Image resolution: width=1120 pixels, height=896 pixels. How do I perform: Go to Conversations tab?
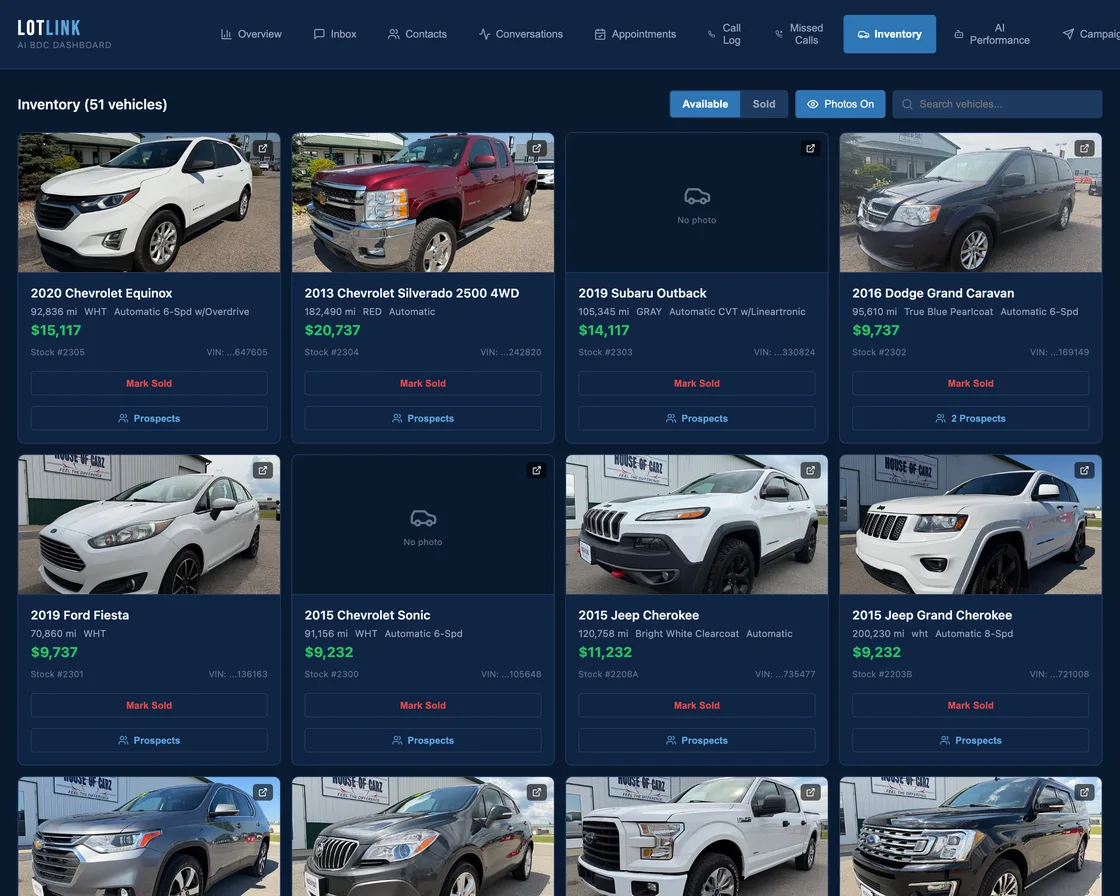tap(521, 34)
